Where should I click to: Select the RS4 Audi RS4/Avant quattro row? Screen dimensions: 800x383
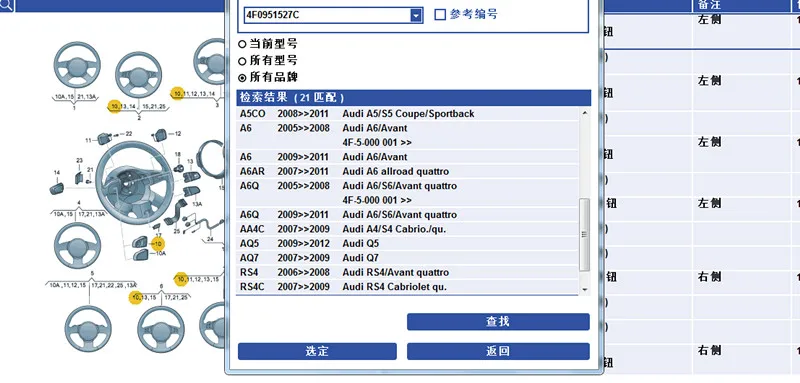point(408,272)
